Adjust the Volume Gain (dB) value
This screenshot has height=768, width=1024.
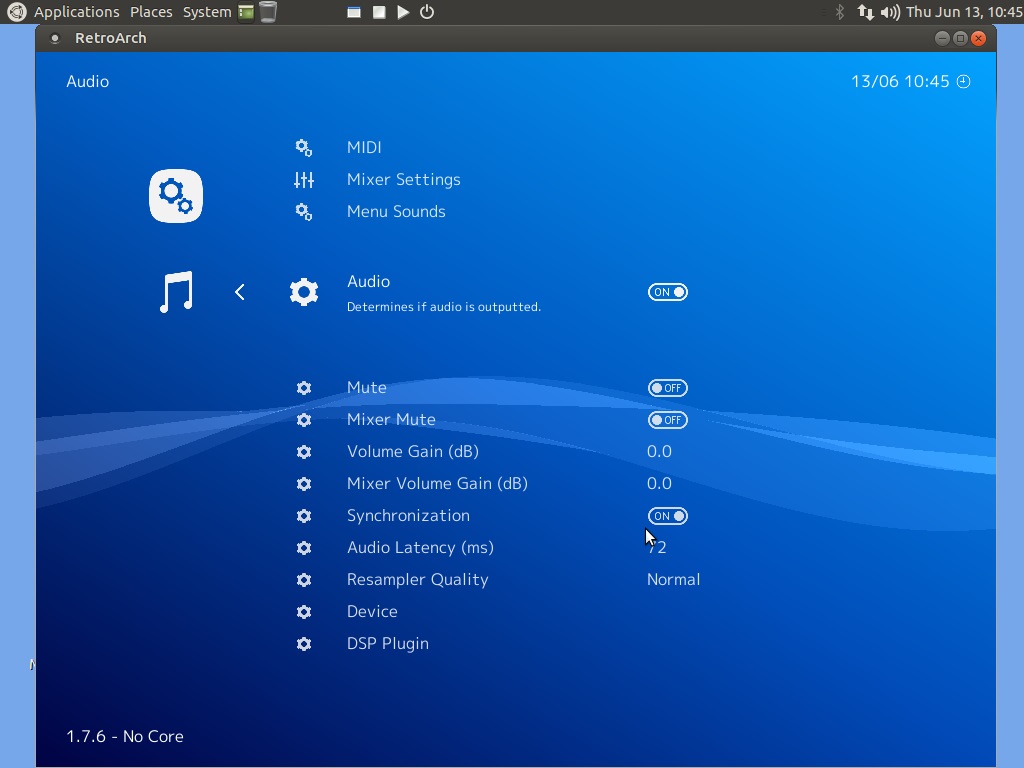click(659, 452)
